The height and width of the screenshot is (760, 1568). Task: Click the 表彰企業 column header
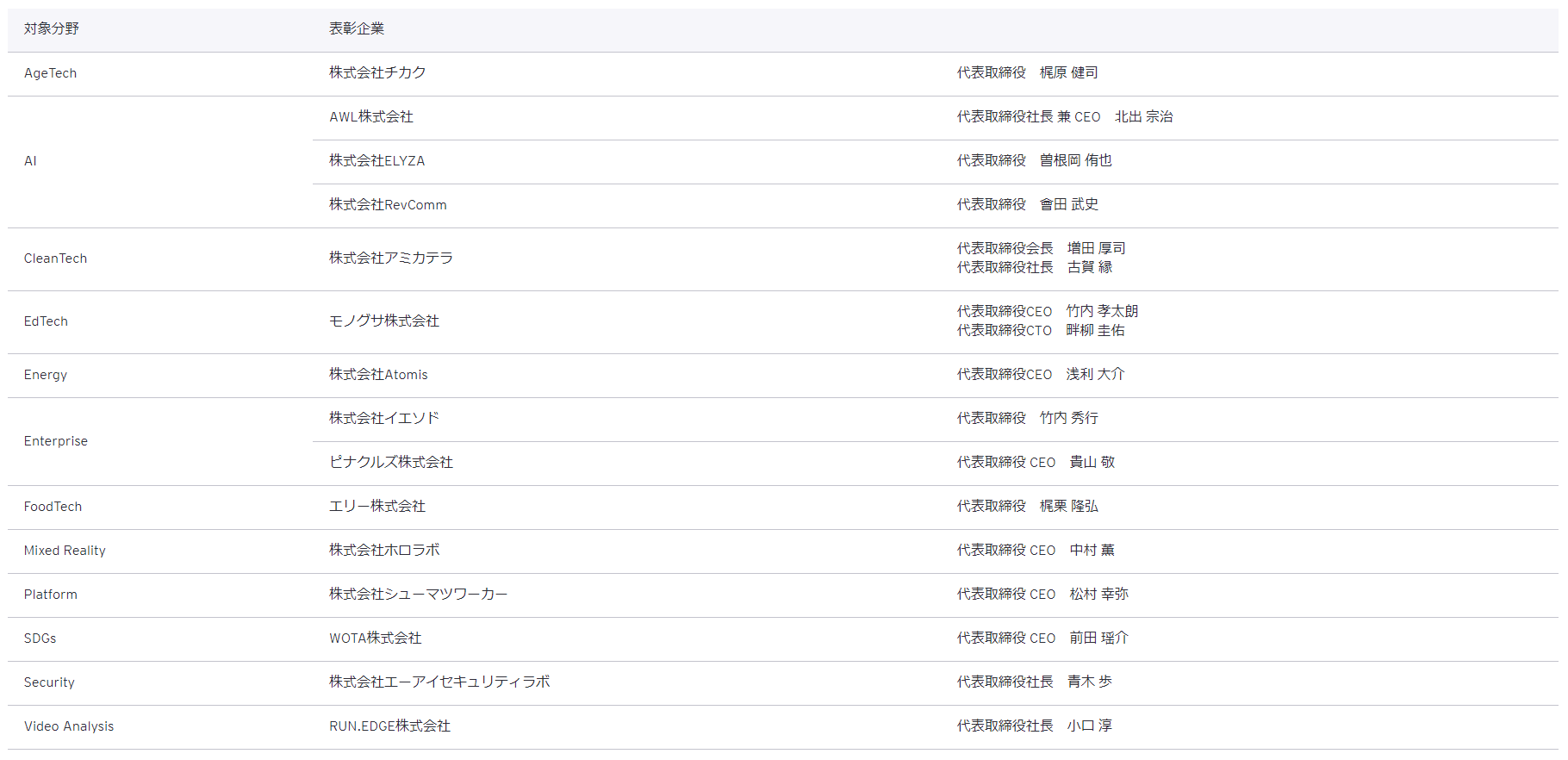click(x=357, y=29)
